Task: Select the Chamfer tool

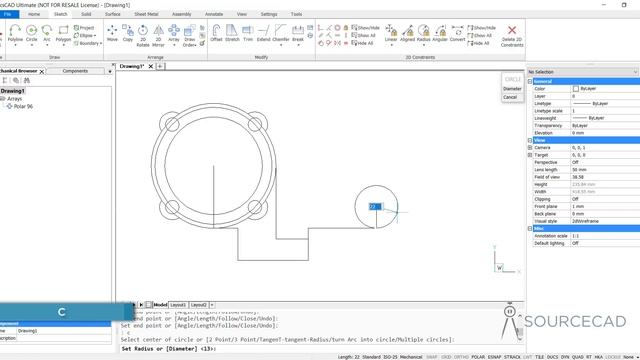Action: 281,33
